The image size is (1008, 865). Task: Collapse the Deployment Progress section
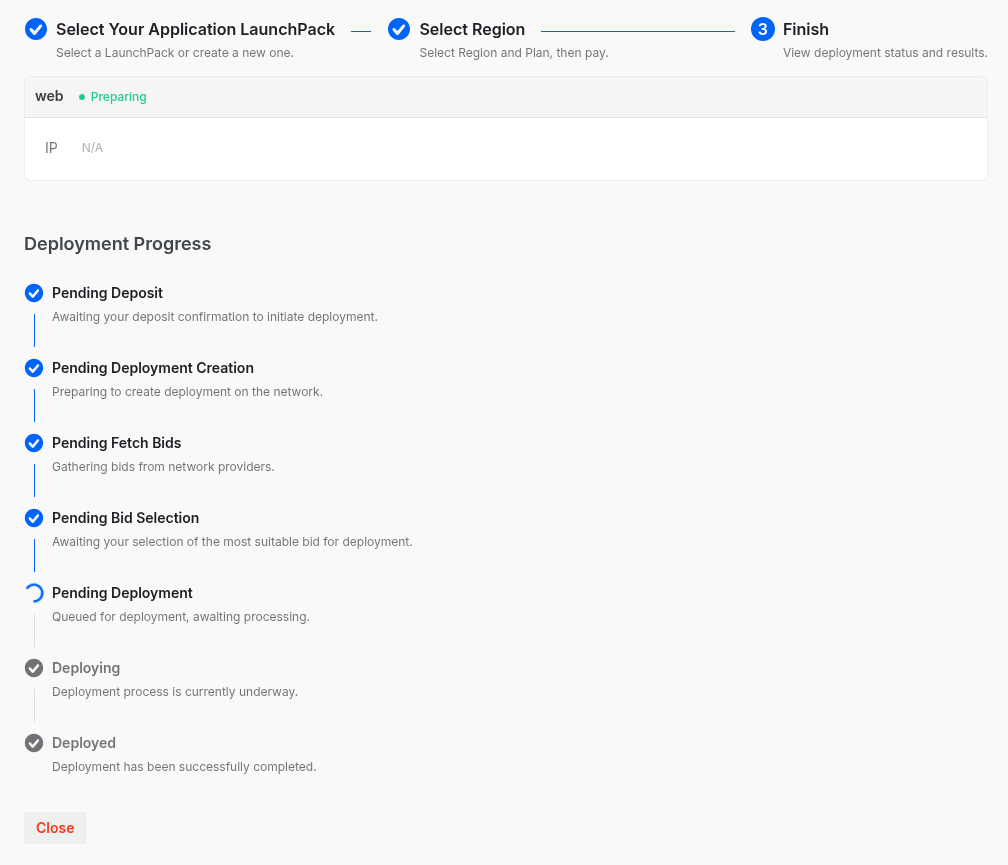[x=117, y=244]
